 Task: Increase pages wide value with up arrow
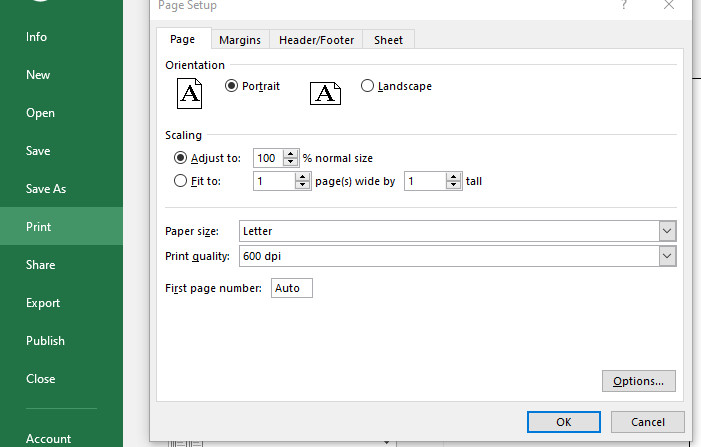[x=303, y=177]
